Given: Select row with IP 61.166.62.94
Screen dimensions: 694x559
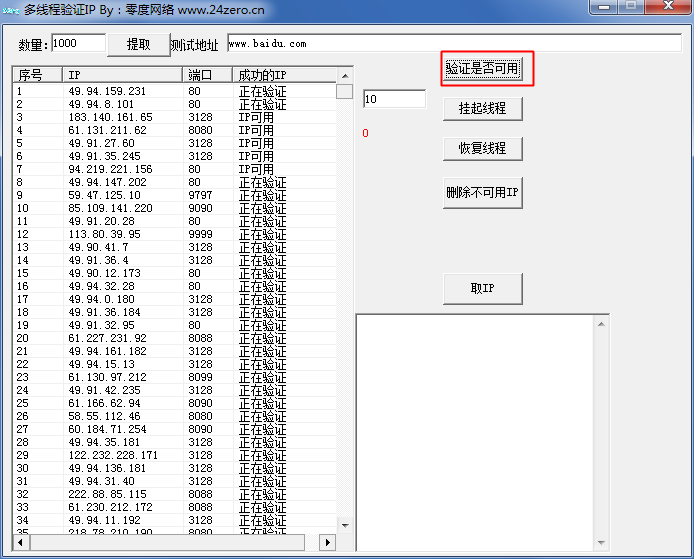Looking at the screenshot, I should click(x=174, y=403).
